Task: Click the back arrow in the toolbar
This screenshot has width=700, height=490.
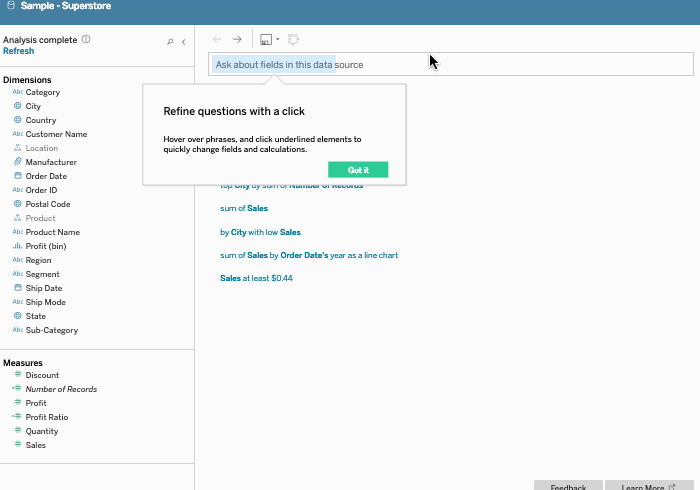Action: [x=218, y=39]
